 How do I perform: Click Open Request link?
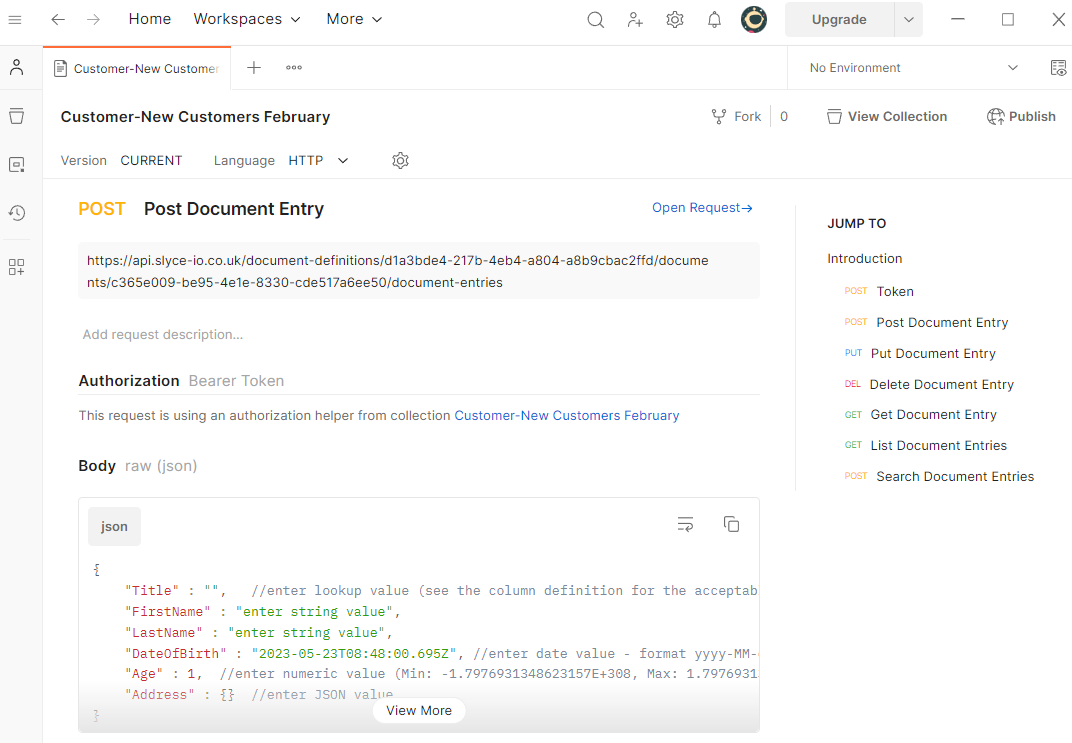point(702,208)
